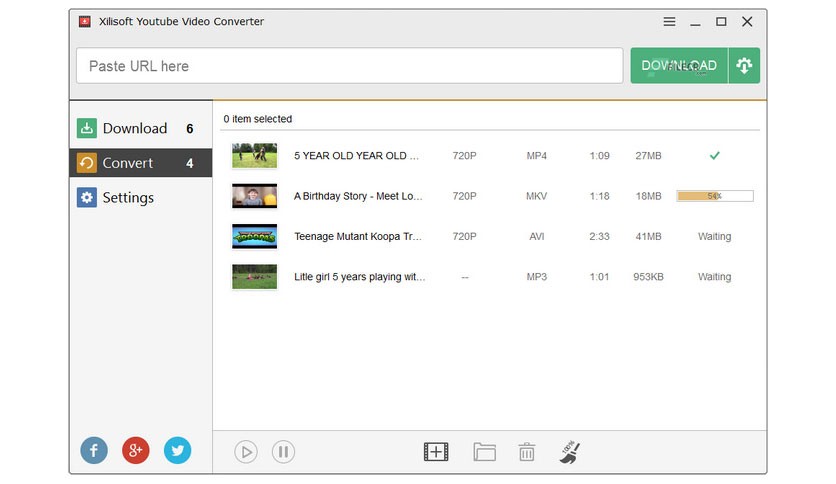Click the 18MB size value
Screen dimensions: 836x484
tap(648, 196)
